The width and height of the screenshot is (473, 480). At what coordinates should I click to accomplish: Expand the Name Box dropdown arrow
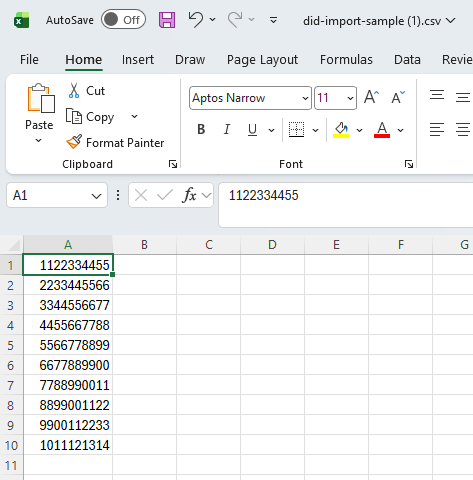click(x=96, y=196)
